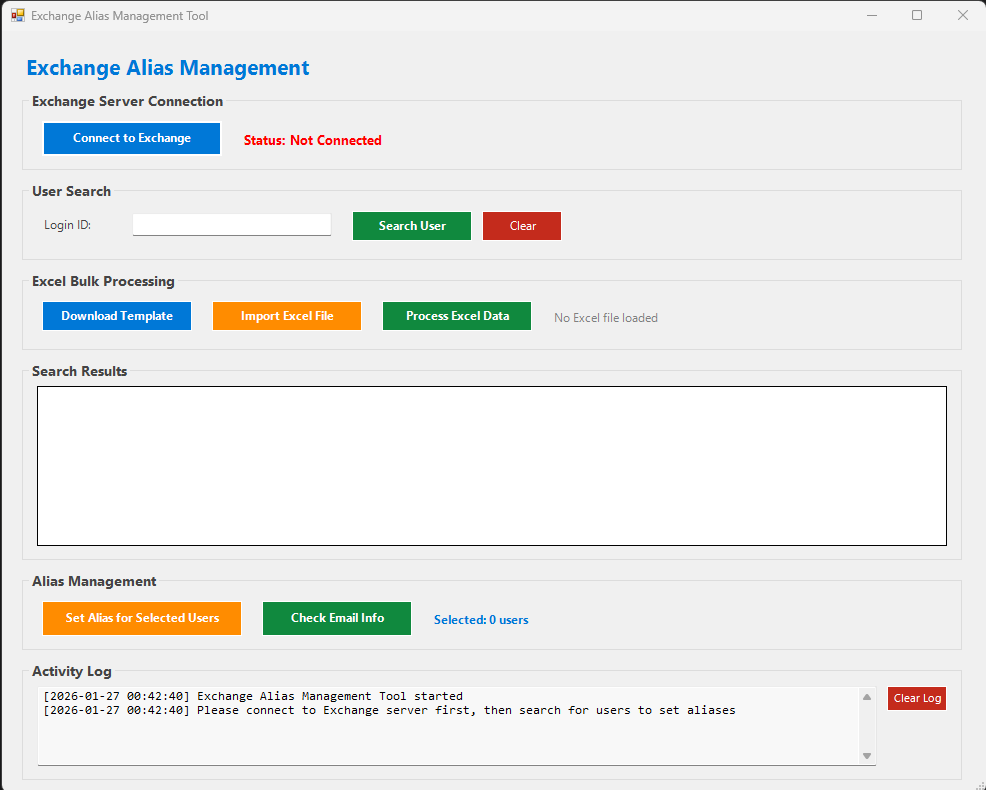Click the 'No Excel file loaded' status text
The width and height of the screenshot is (986, 790).
(x=605, y=317)
